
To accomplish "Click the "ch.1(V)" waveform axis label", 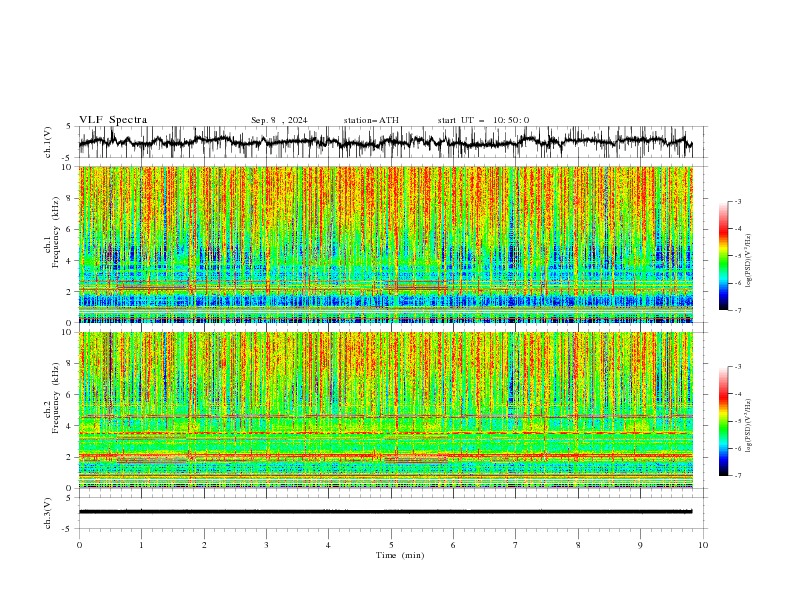I will coord(48,142).
